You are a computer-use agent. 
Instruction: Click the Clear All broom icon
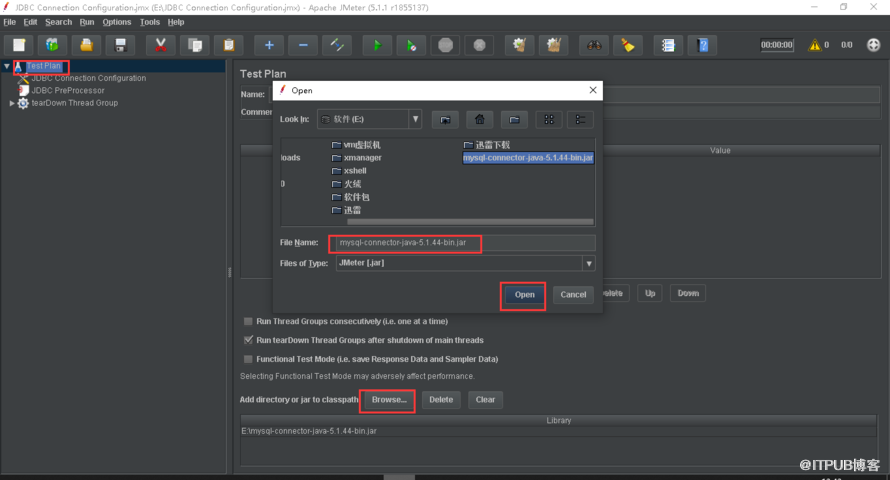tap(627, 45)
